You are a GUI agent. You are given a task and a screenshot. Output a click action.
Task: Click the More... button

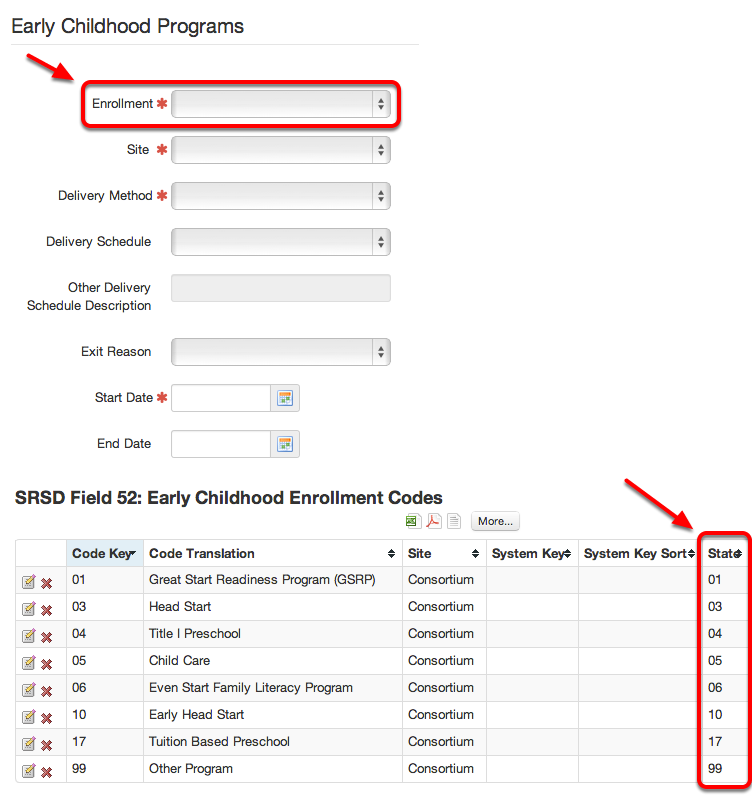495,521
